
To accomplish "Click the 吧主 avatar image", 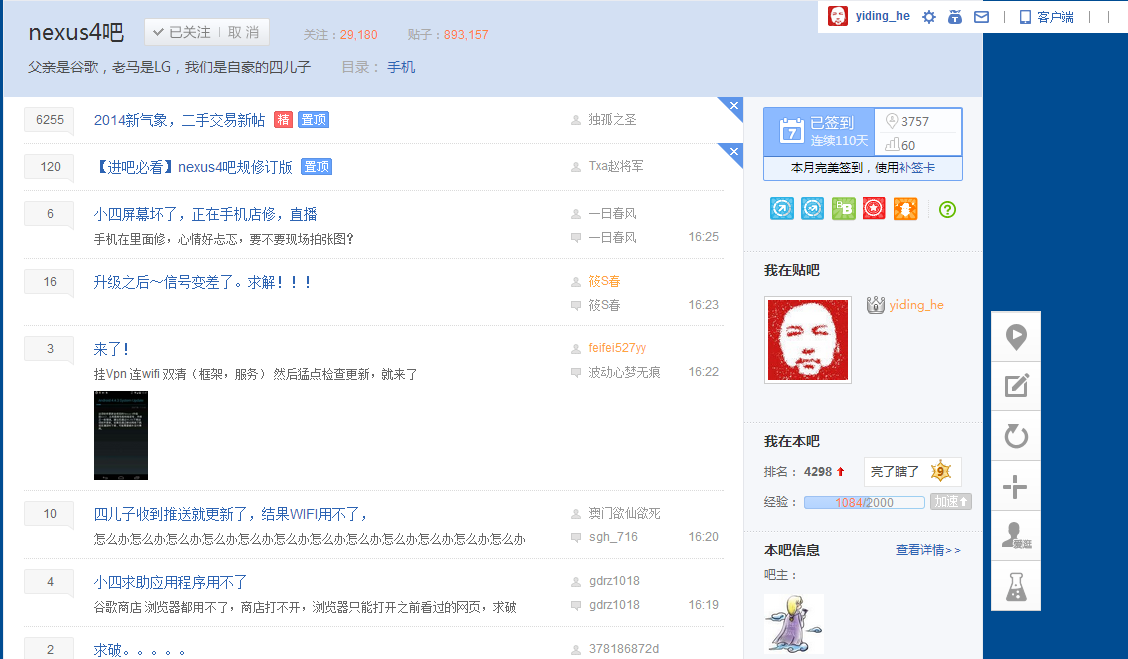I will [x=793, y=623].
